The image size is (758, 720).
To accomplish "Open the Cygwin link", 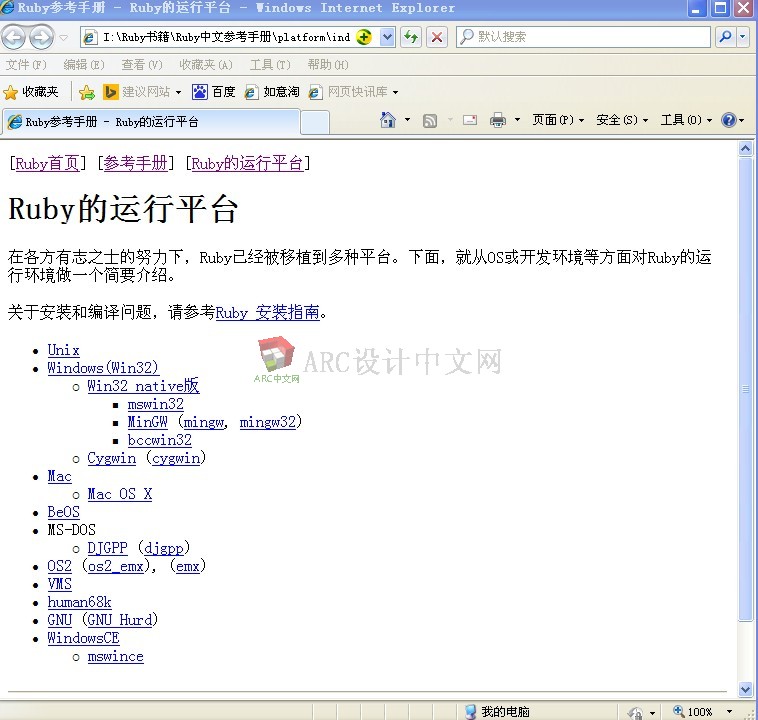I will pos(112,458).
